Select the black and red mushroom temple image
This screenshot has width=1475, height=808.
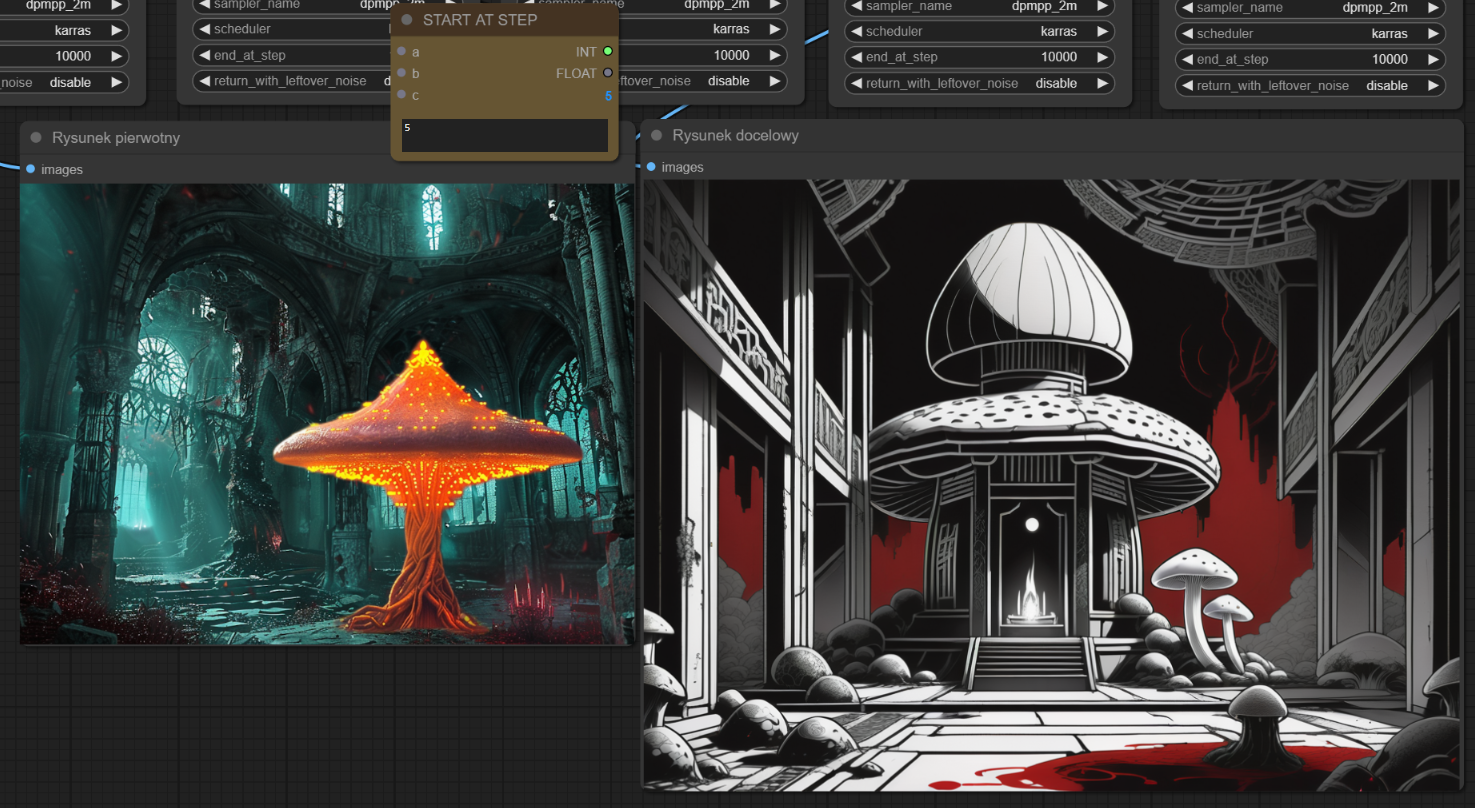point(1051,484)
